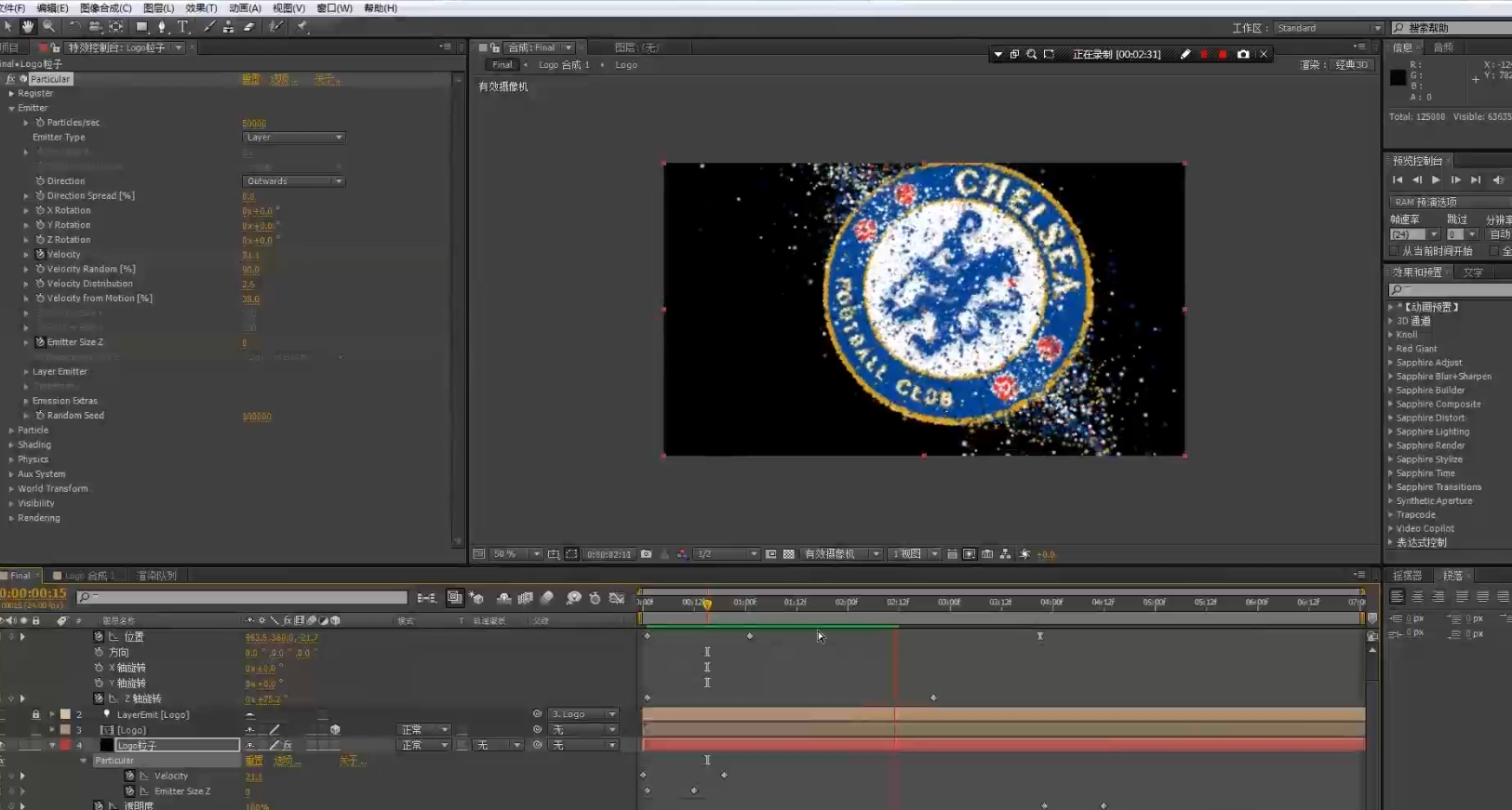Open the Emitter Type Layer dropdown
The height and width of the screenshot is (810, 1512).
coord(294,138)
